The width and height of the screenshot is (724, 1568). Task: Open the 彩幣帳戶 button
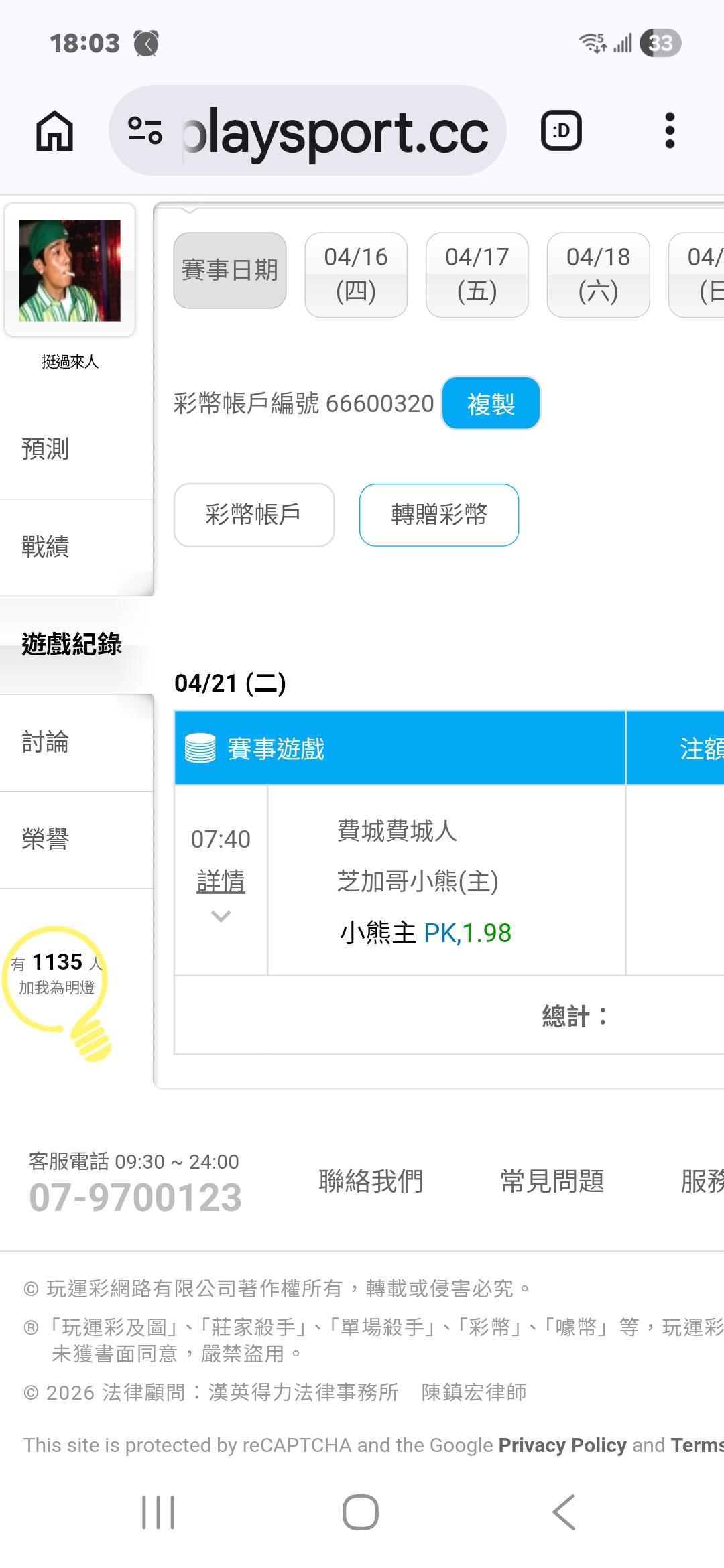pos(253,515)
